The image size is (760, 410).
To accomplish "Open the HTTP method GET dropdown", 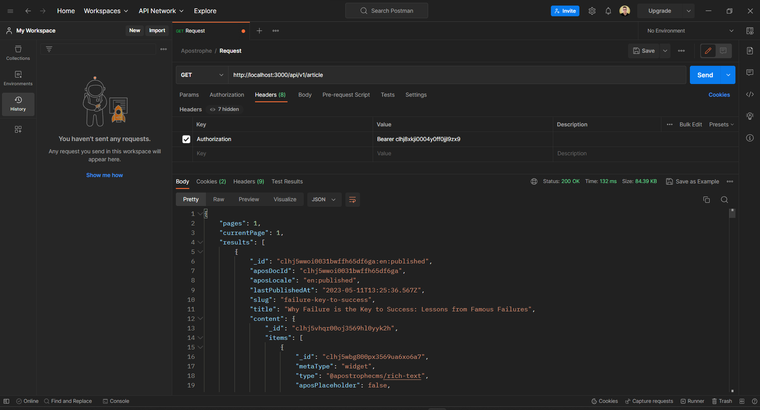I will [x=202, y=75].
